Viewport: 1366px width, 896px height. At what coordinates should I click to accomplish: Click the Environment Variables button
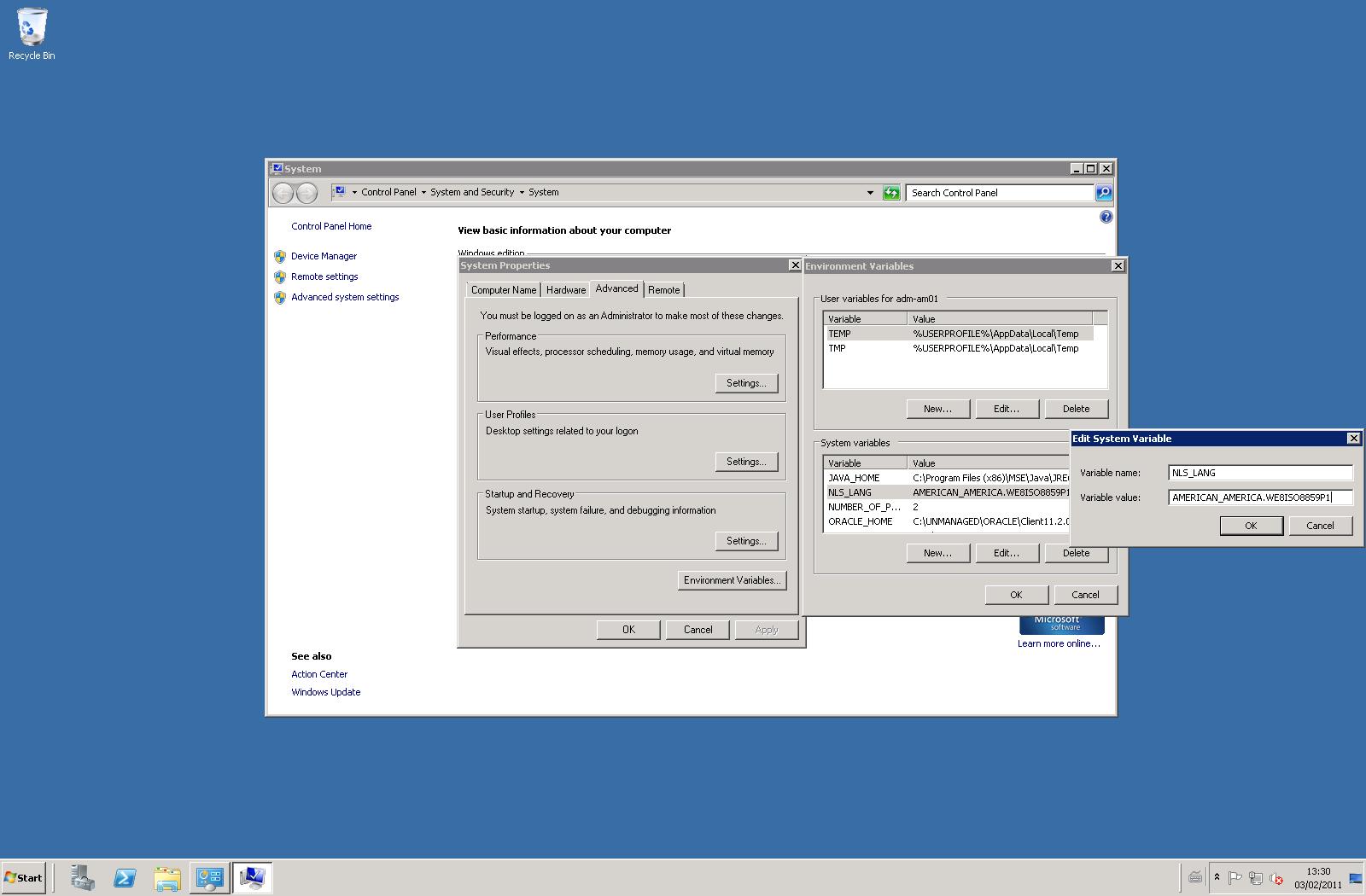point(731,579)
